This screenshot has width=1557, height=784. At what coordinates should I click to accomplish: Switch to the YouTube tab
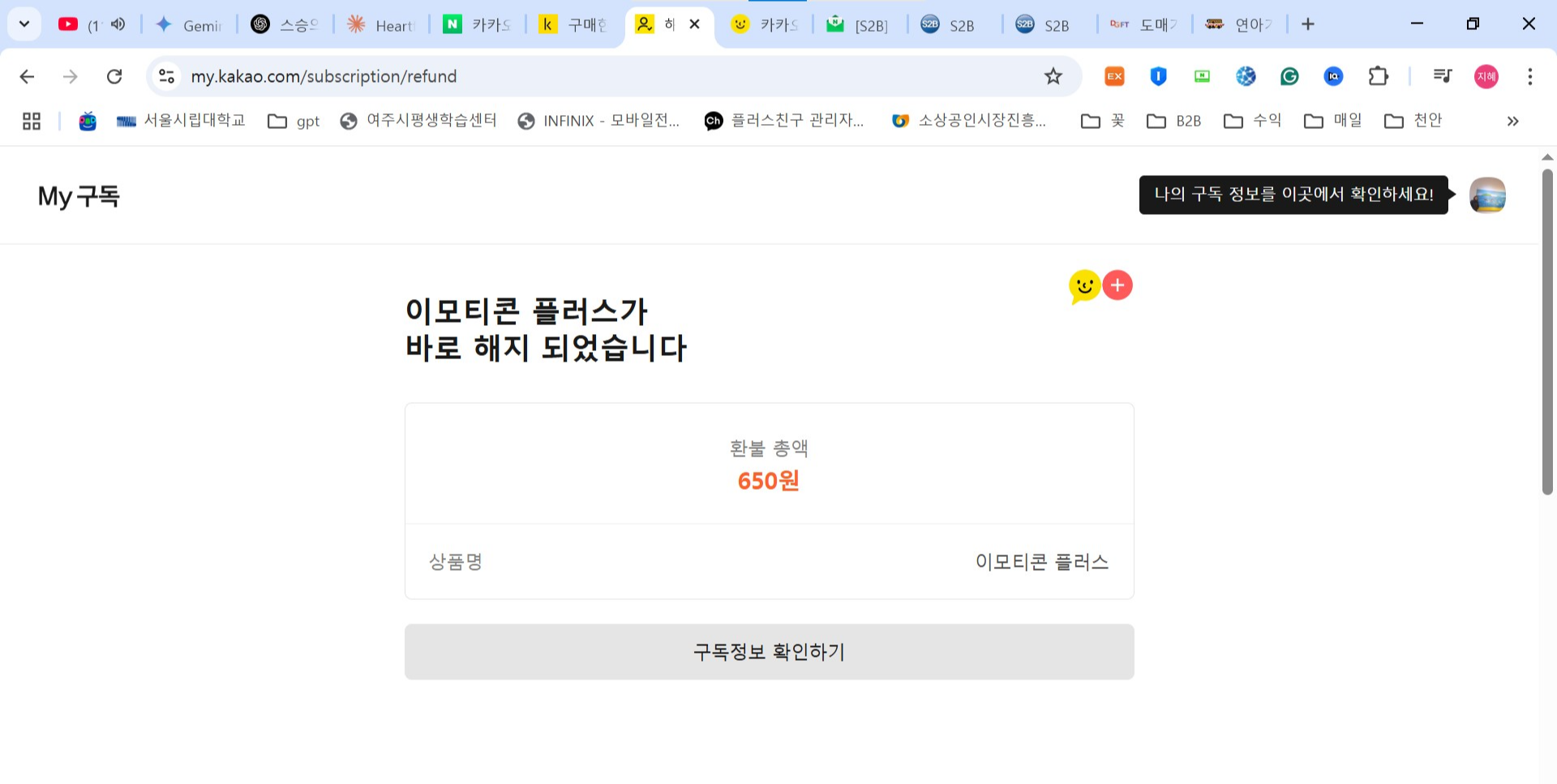click(81, 25)
